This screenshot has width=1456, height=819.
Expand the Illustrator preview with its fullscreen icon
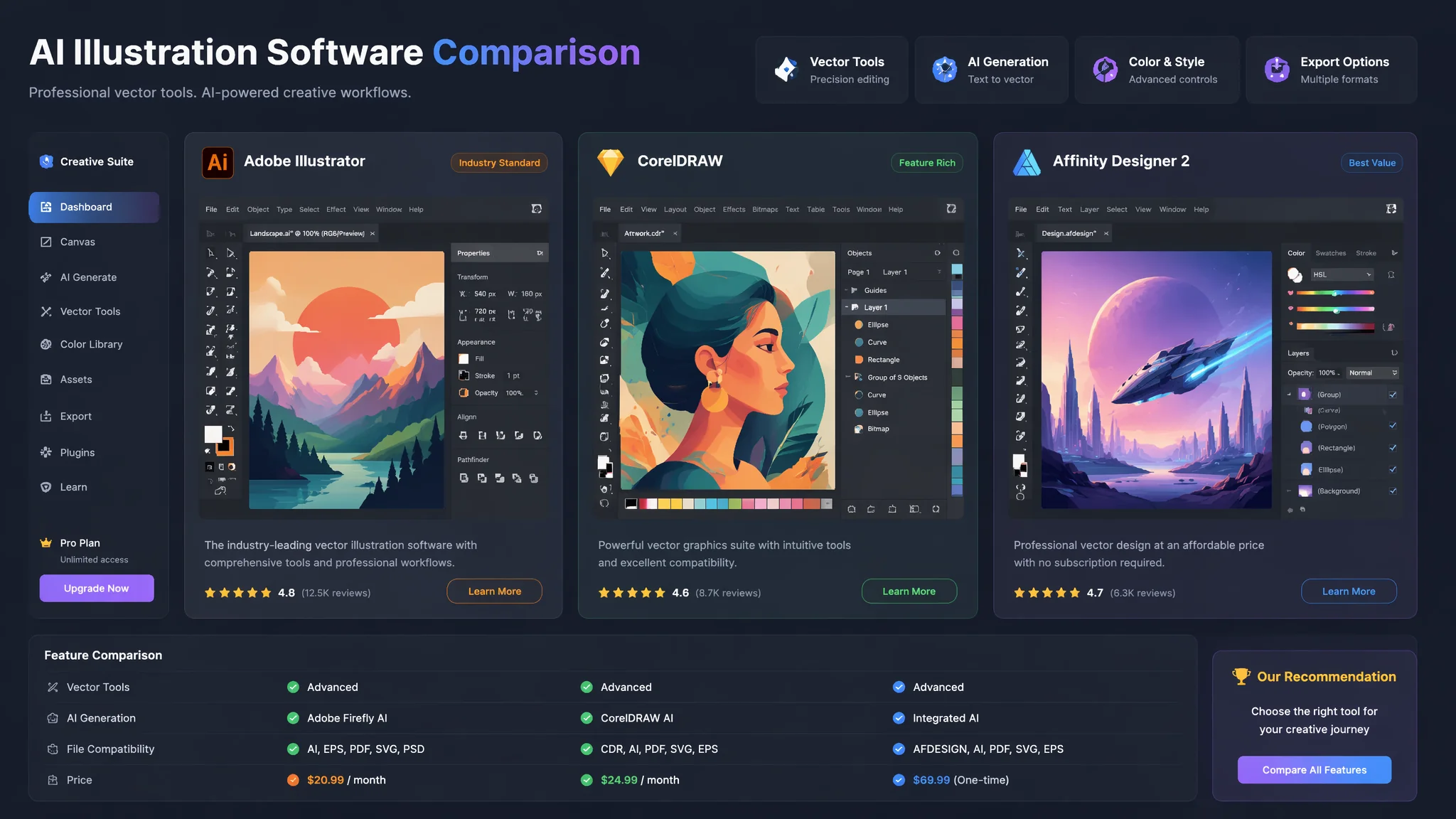[537, 209]
